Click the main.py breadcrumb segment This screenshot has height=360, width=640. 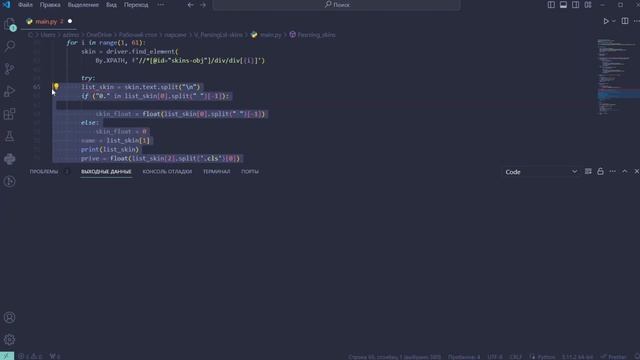[x=266, y=35]
